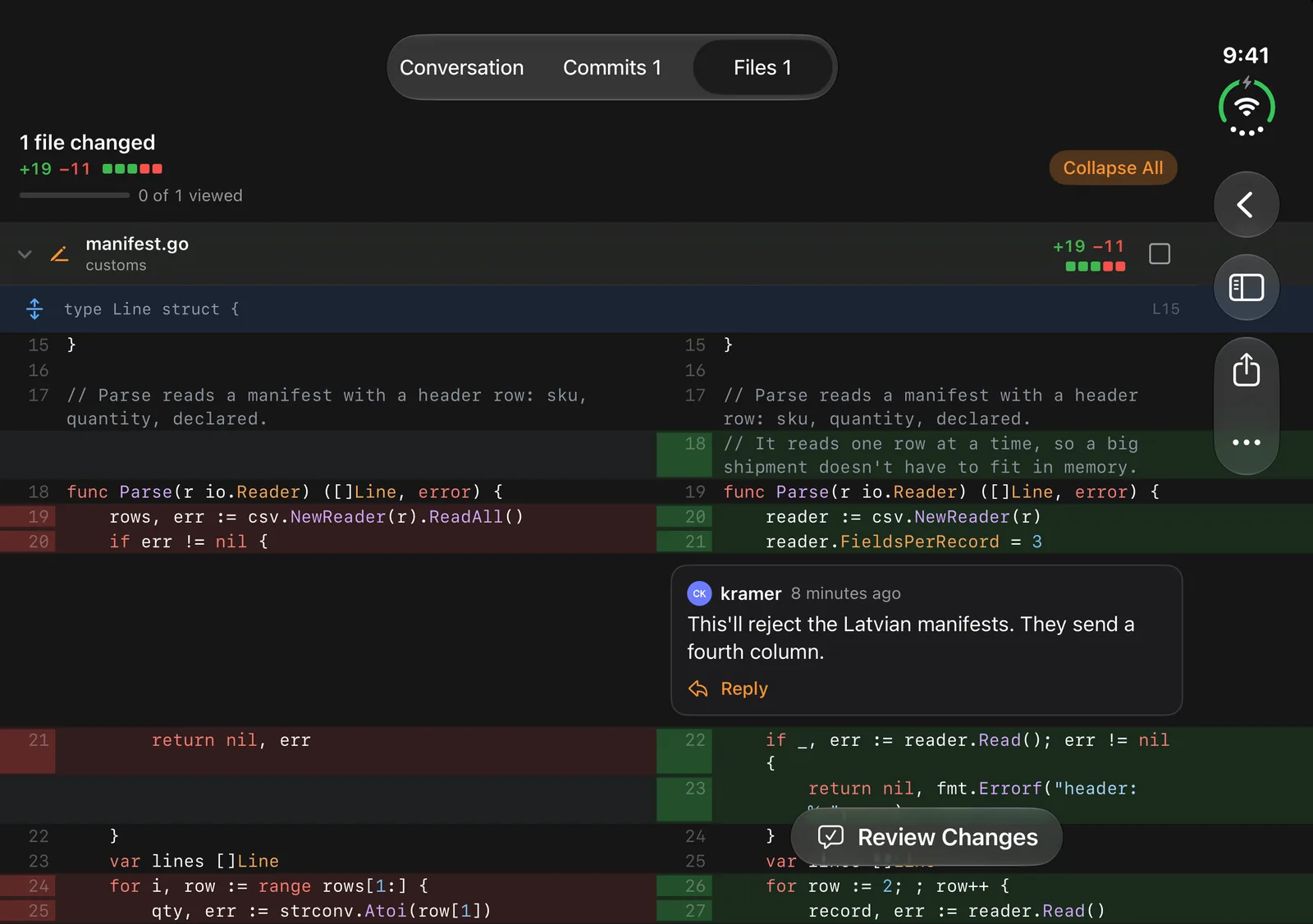This screenshot has width=1313, height=924.
Task: Click the viewed files progress bar
Action: (74, 195)
